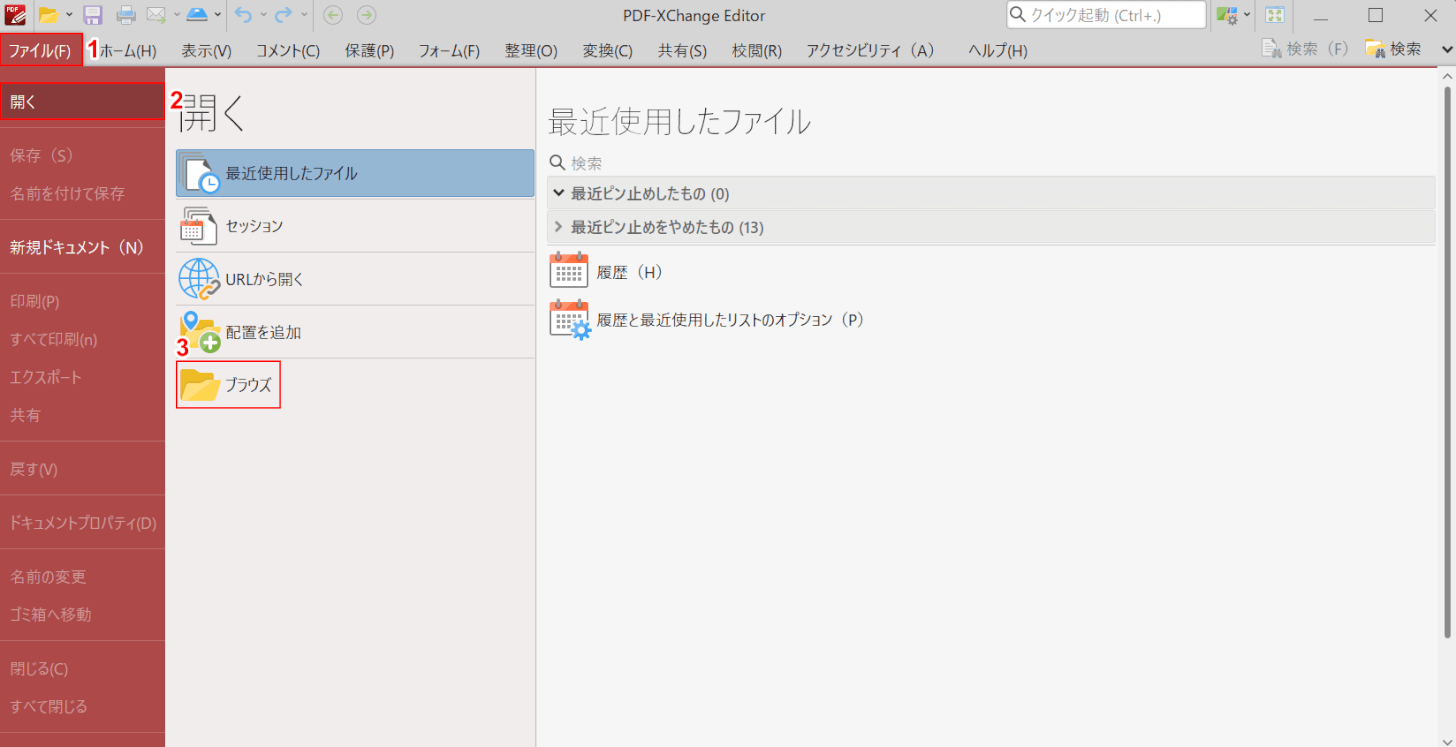Click the full screen mode icon
The image size is (1456, 747).
1274,15
